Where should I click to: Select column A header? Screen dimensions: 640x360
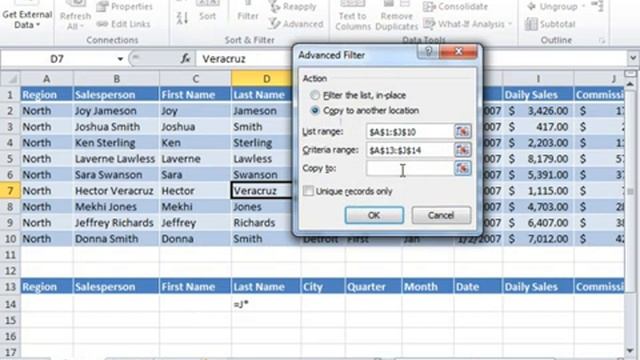pyautogui.click(x=47, y=78)
